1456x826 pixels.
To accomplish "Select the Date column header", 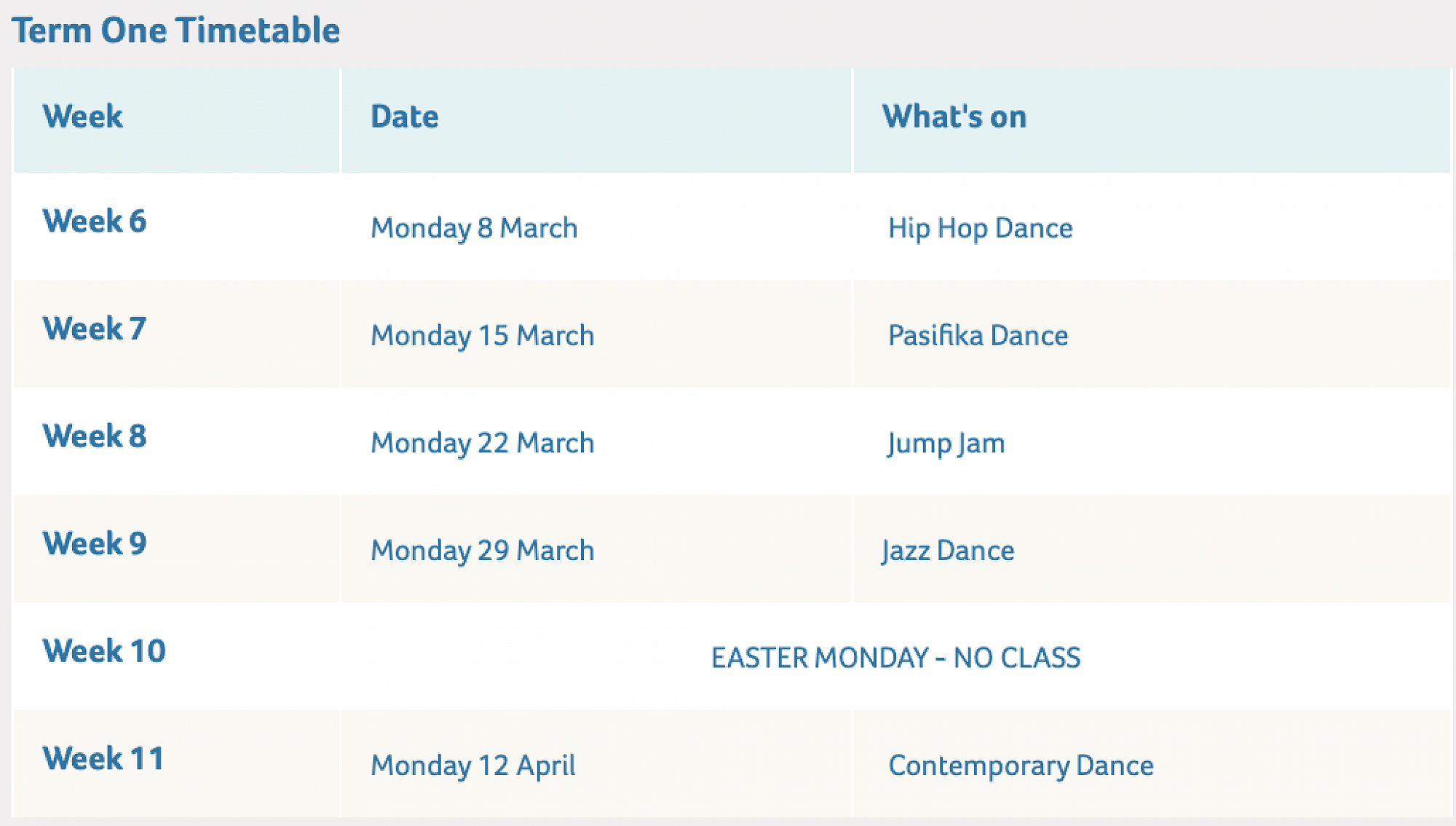I will tap(405, 117).
